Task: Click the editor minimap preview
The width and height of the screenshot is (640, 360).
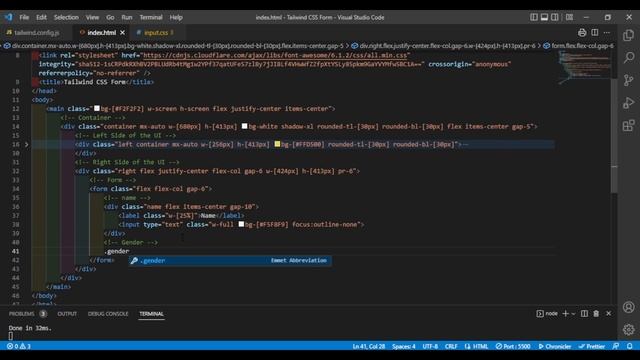Action: (x=584, y=67)
